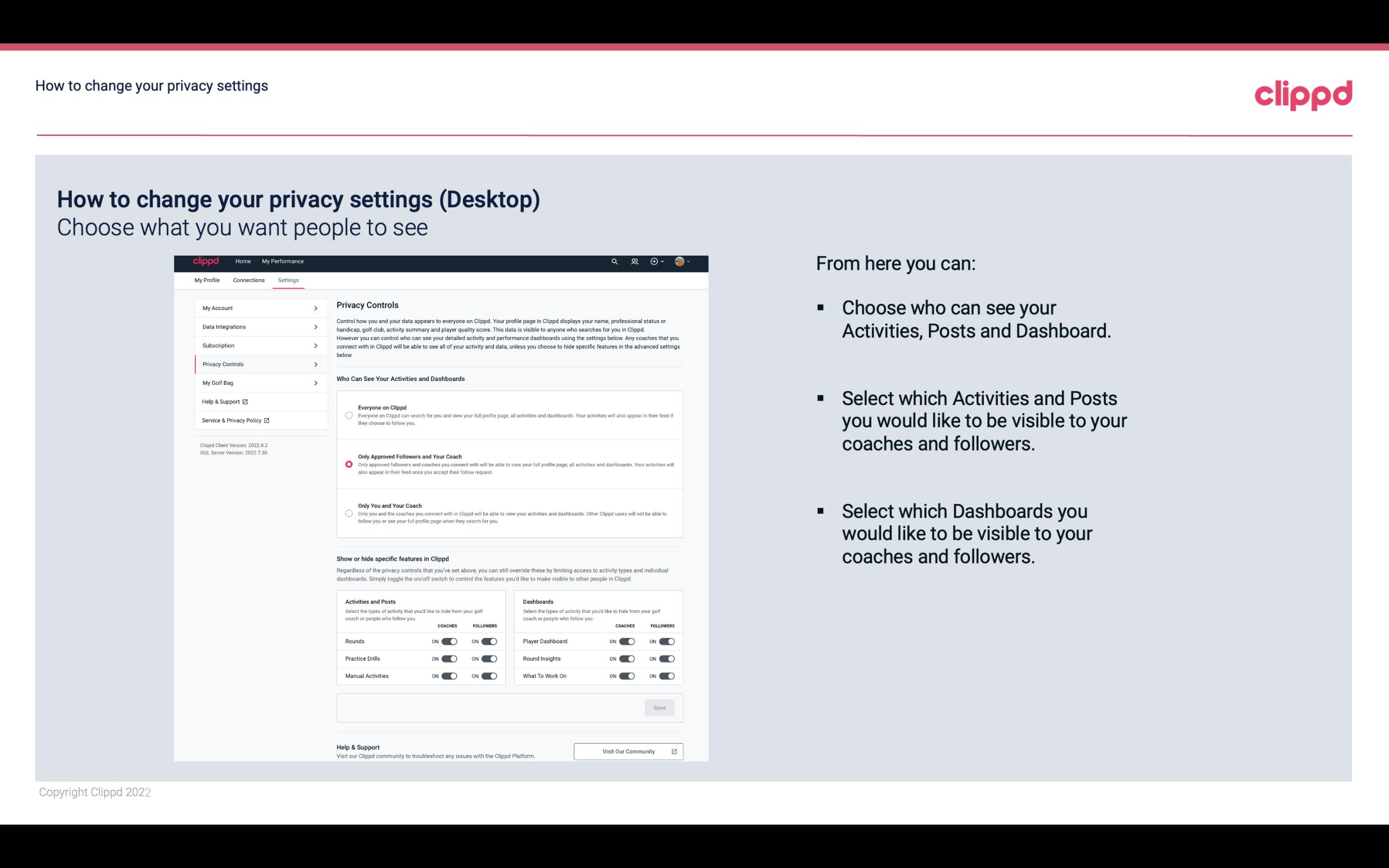Switch to the My Profile tab
Screen dimensions: 1389x868
207,280
